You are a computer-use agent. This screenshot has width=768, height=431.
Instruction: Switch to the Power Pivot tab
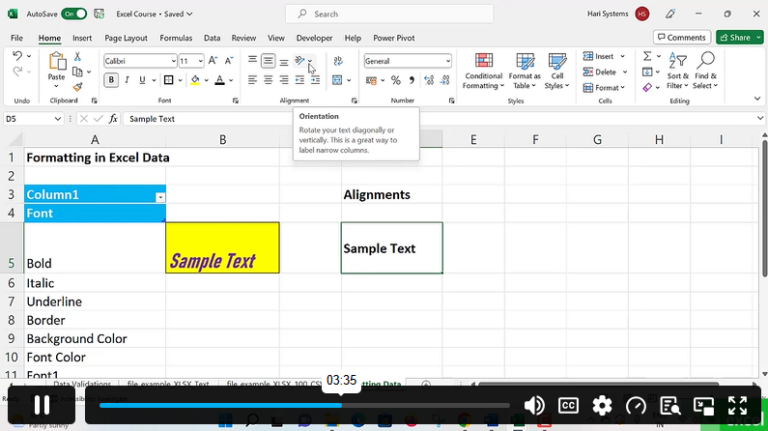pos(394,38)
